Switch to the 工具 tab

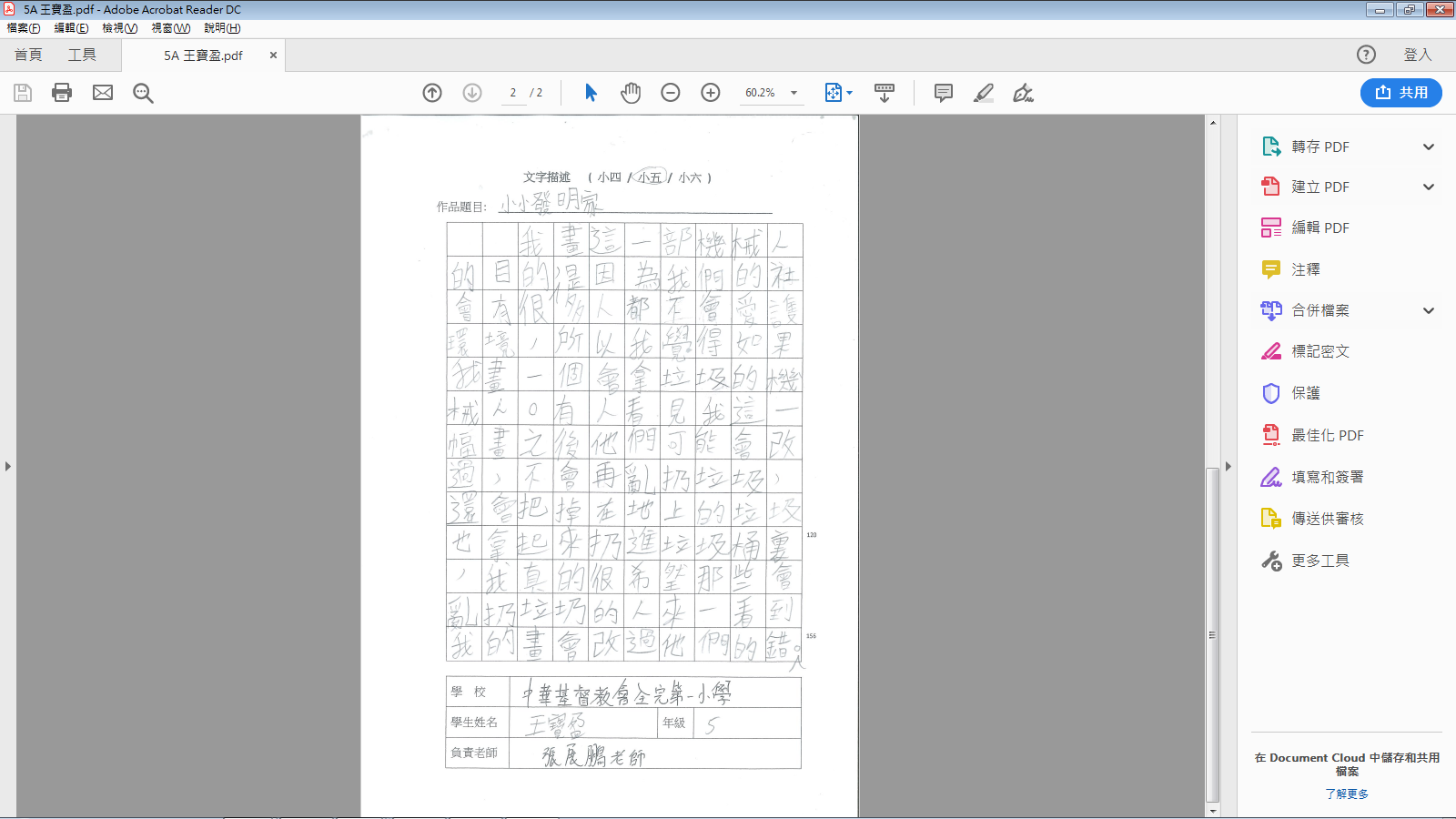82,55
